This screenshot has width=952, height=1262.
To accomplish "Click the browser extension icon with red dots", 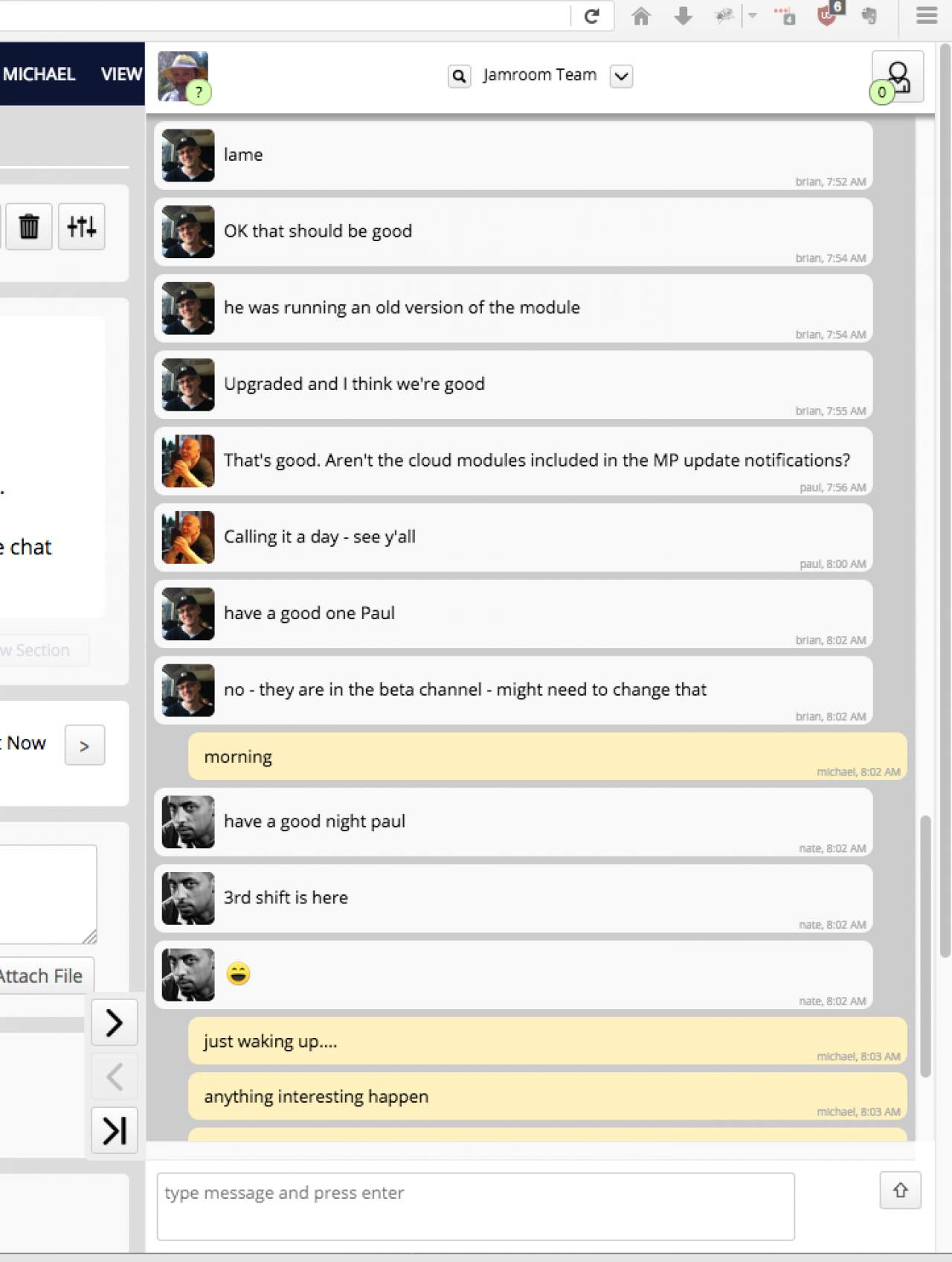I will tap(785, 16).
